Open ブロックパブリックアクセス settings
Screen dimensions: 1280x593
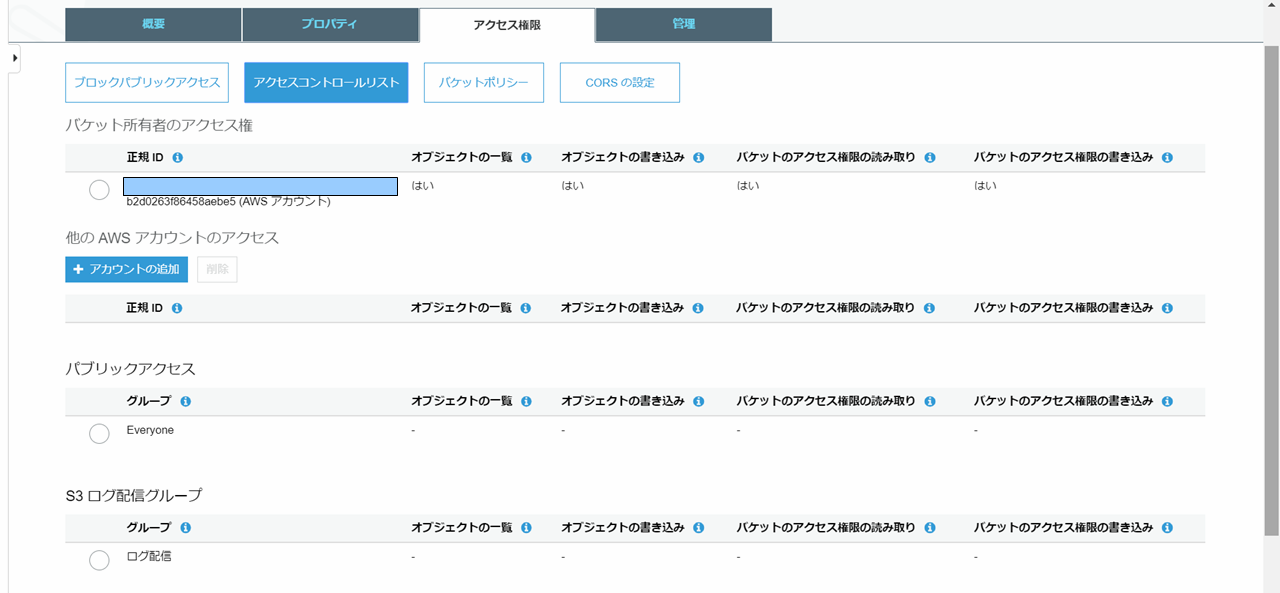click(147, 83)
